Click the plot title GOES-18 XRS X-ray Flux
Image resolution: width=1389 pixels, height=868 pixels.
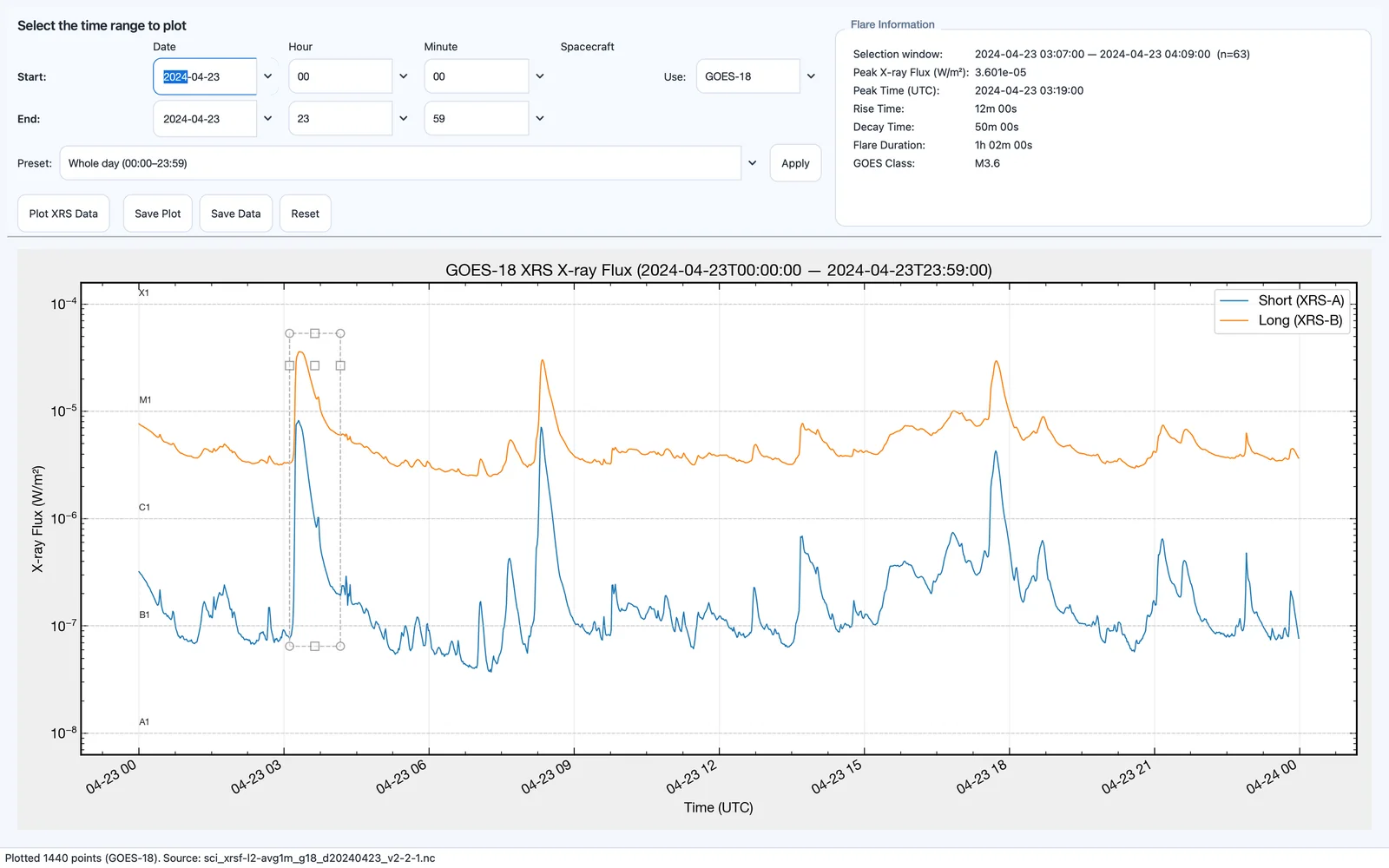(x=719, y=270)
